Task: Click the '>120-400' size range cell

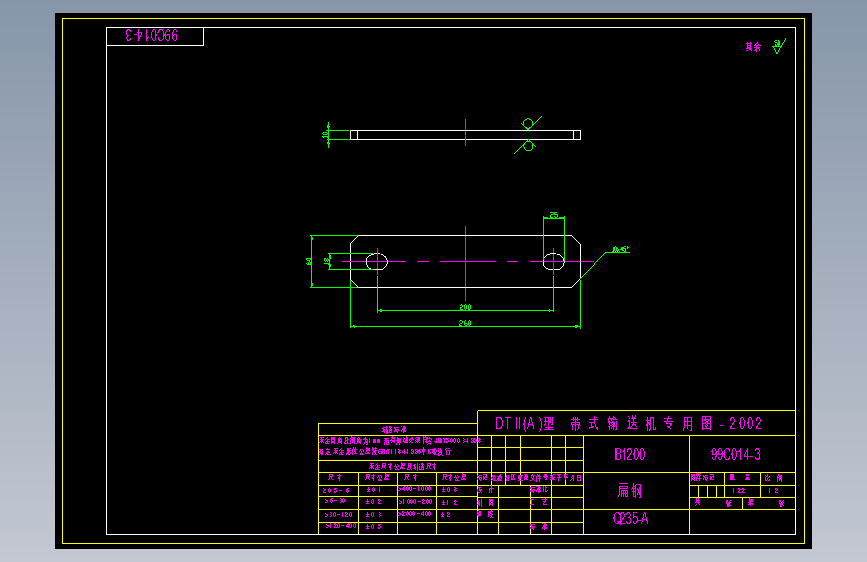Action: tap(341, 526)
